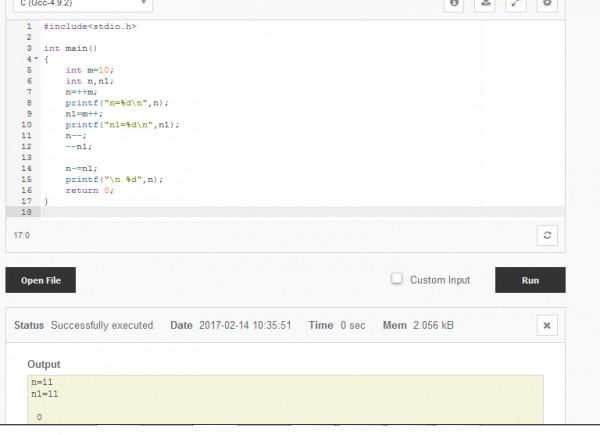600x435 pixels.
Task: Click line number 10 in the gutter
Action: coord(26,125)
